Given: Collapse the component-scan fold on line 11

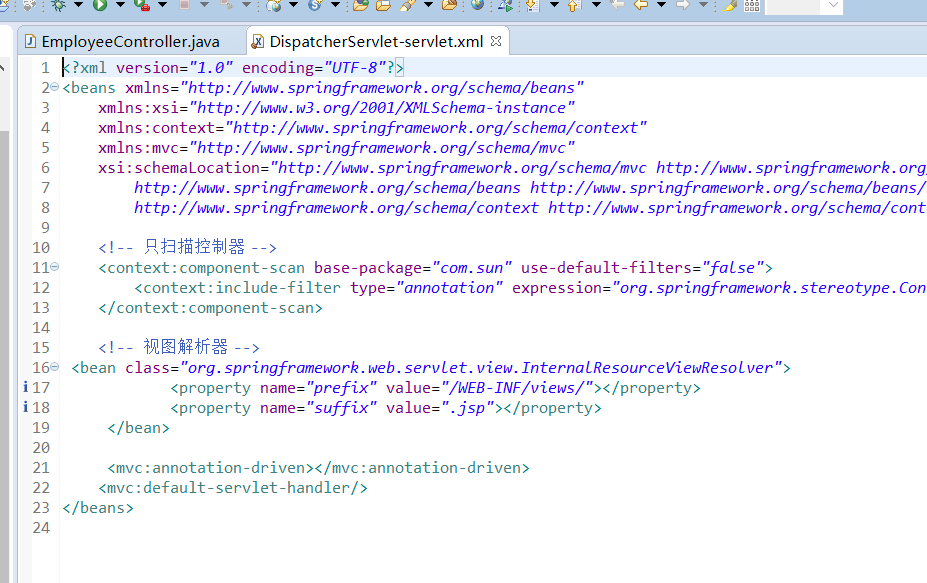Looking at the screenshot, I should coord(54,267).
